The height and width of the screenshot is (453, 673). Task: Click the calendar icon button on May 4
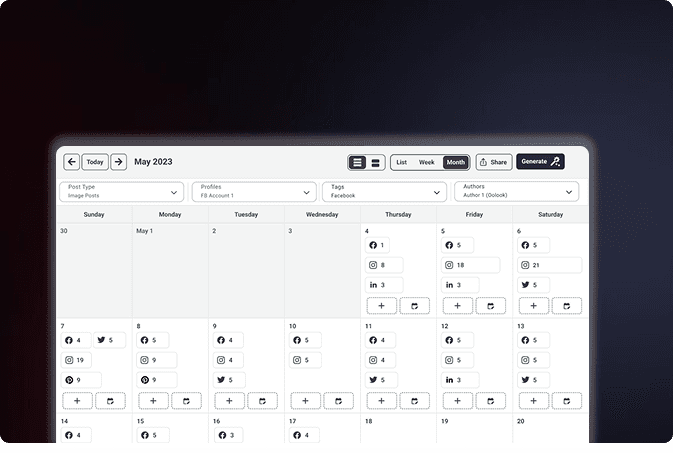414,306
